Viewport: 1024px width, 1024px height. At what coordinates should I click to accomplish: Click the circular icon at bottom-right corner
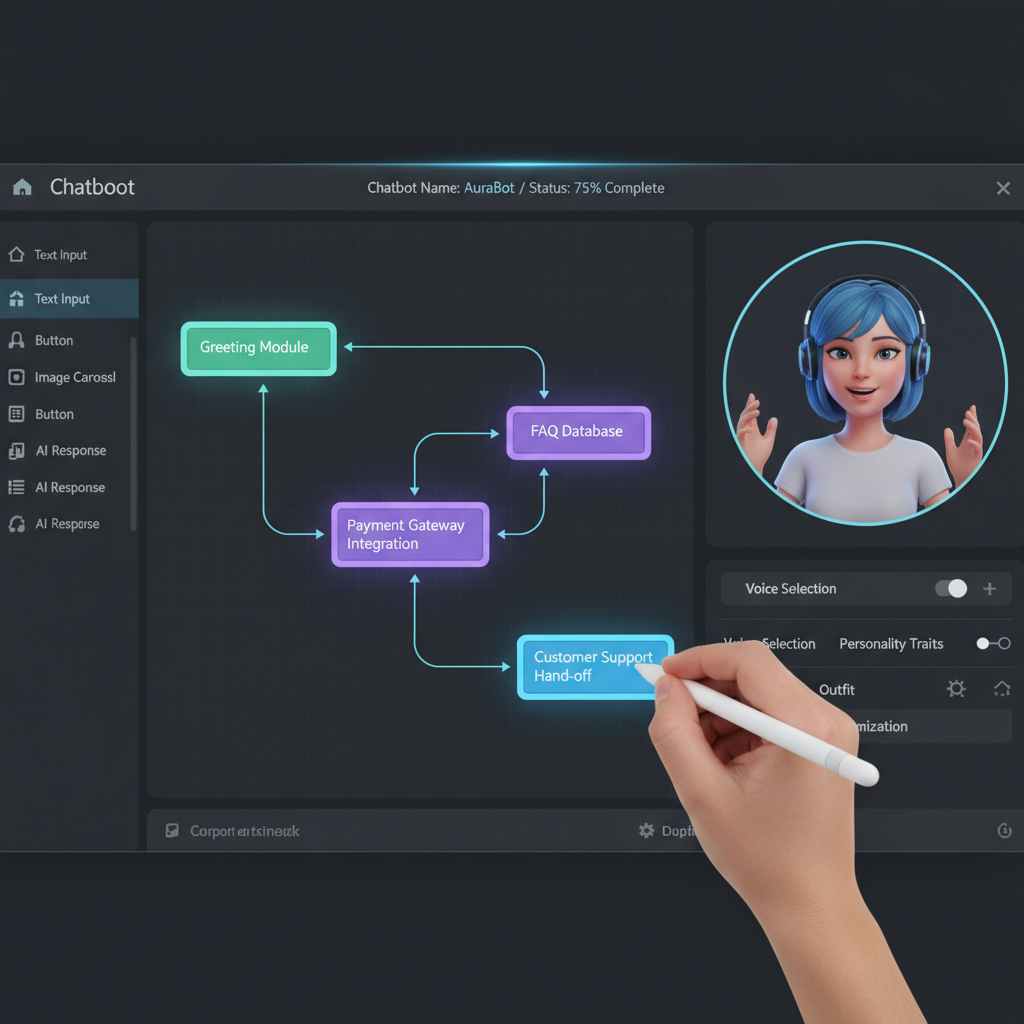click(1004, 831)
